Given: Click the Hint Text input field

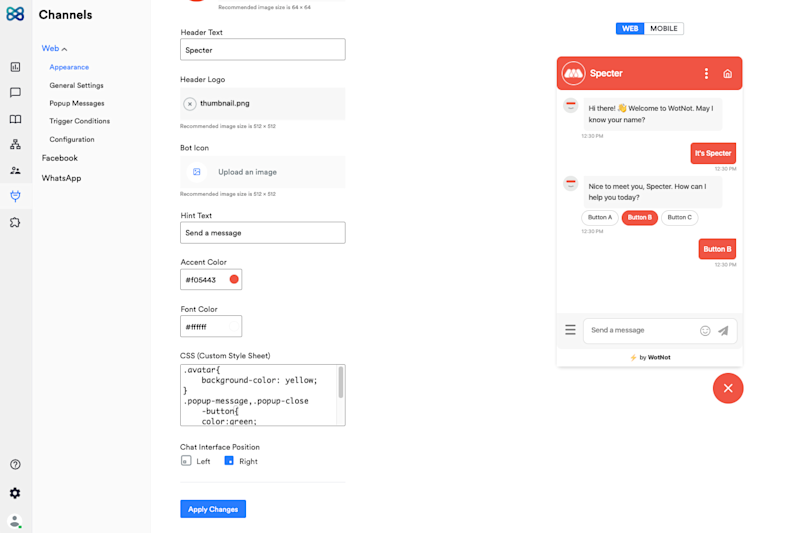Looking at the screenshot, I should click(263, 233).
